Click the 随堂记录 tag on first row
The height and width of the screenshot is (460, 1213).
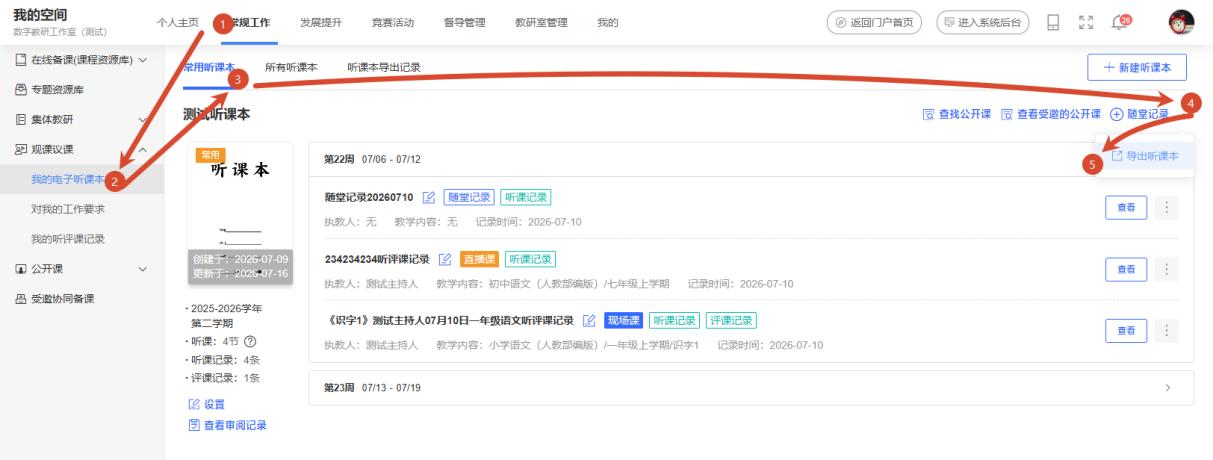(x=467, y=196)
